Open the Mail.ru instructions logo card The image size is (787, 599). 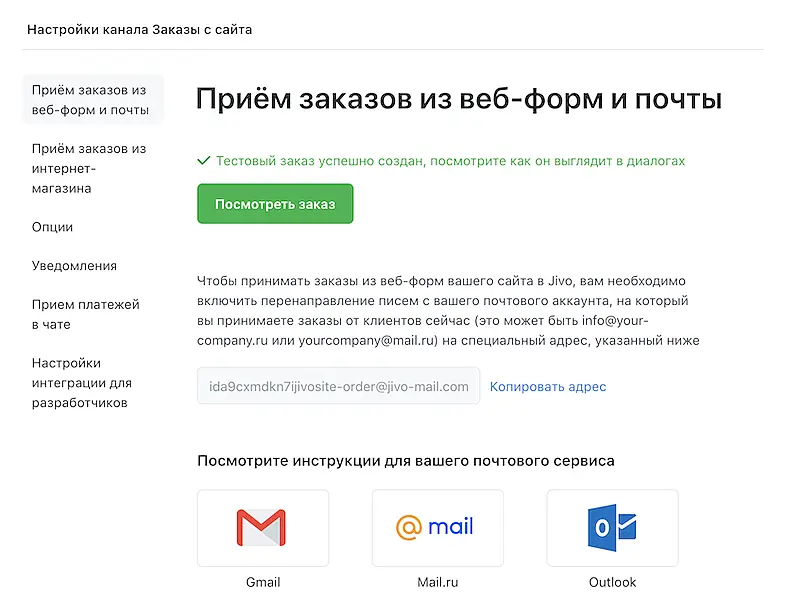(x=437, y=527)
